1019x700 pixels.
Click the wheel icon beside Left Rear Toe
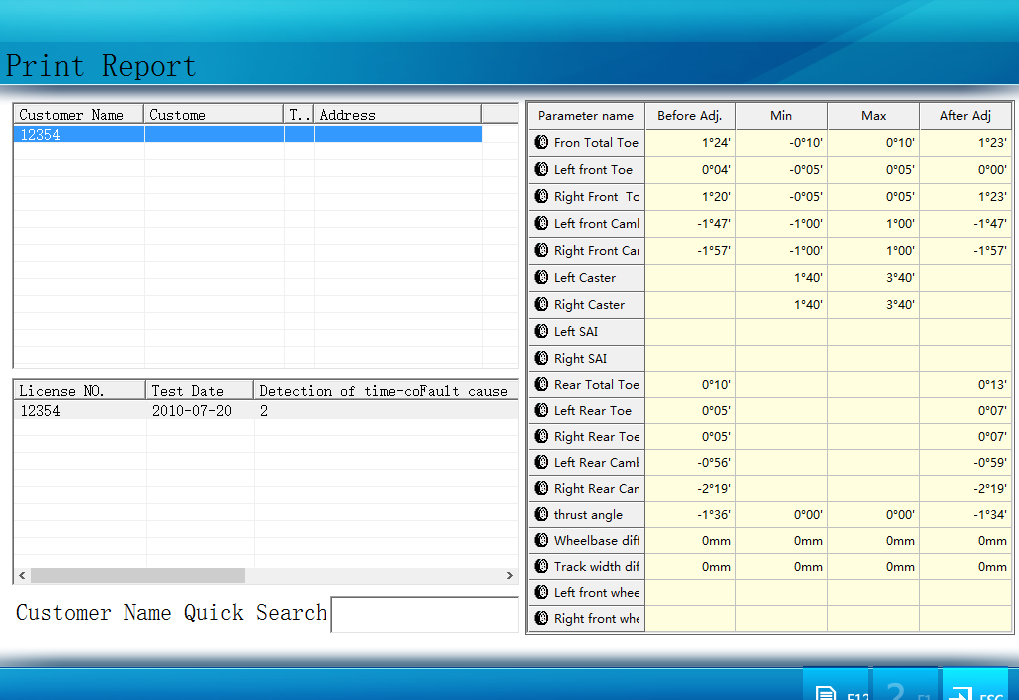[542, 411]
